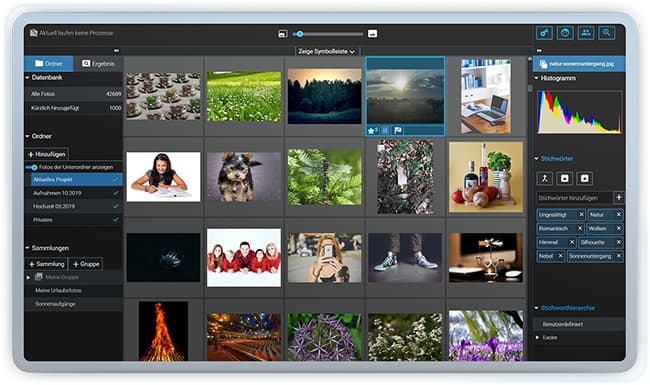Switch to the 'Ergebnis' tab
650x385 pixels.
click(98, 63)
